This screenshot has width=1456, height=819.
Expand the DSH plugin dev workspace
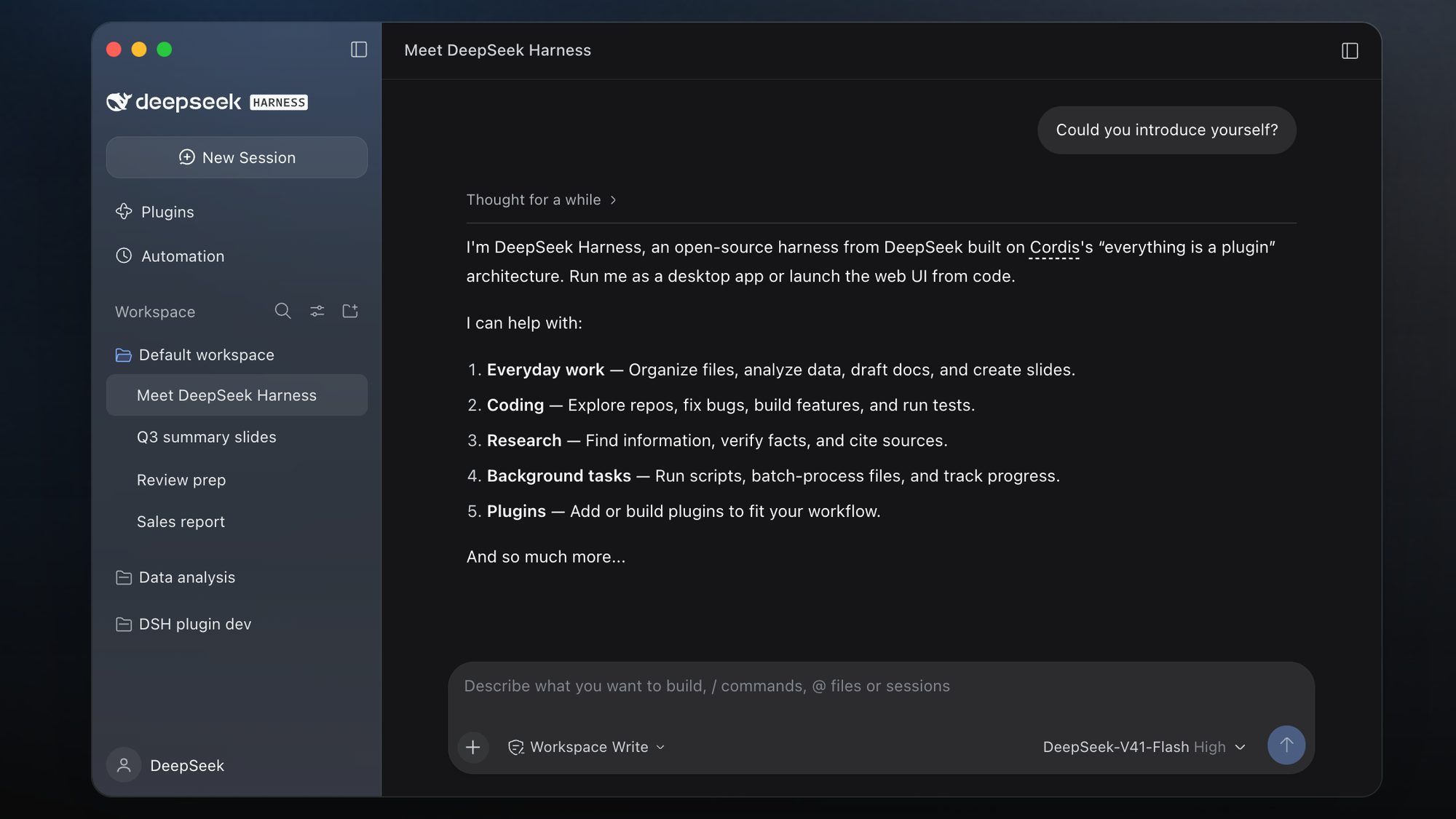[x=195, y=625]
